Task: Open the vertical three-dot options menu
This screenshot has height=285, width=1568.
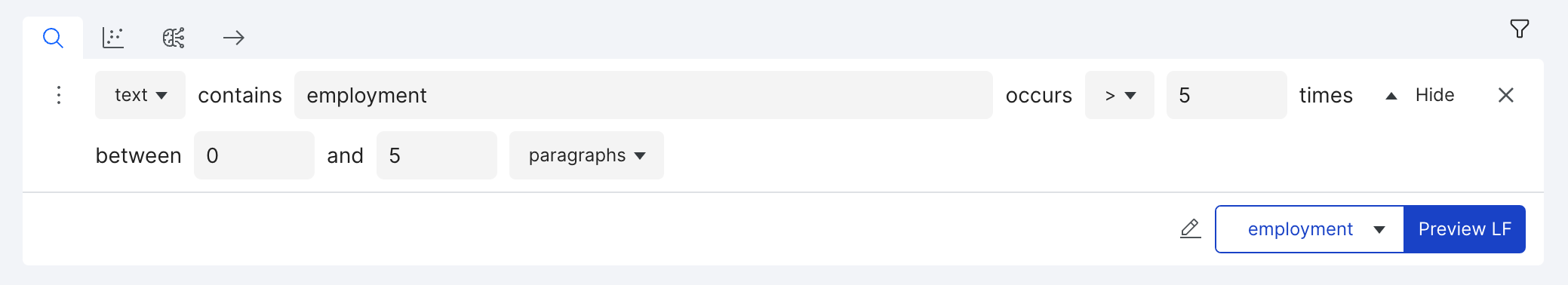Action: click(59, 95)
